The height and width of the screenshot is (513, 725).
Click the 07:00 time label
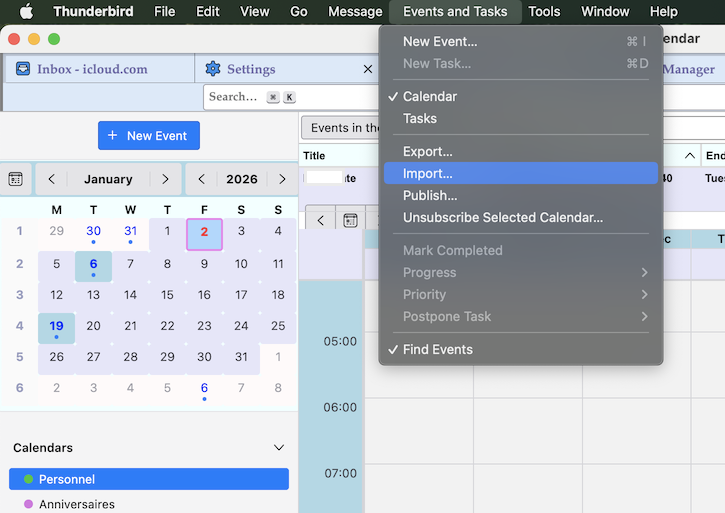click(340, 473)
